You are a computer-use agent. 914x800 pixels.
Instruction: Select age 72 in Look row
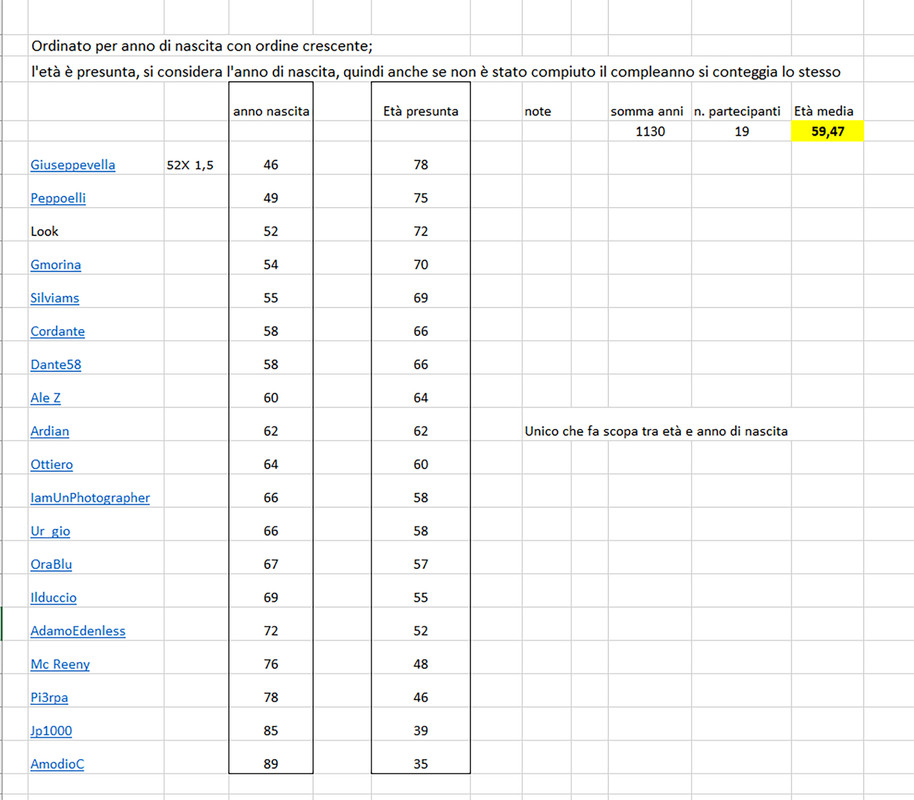coord(421,231)
